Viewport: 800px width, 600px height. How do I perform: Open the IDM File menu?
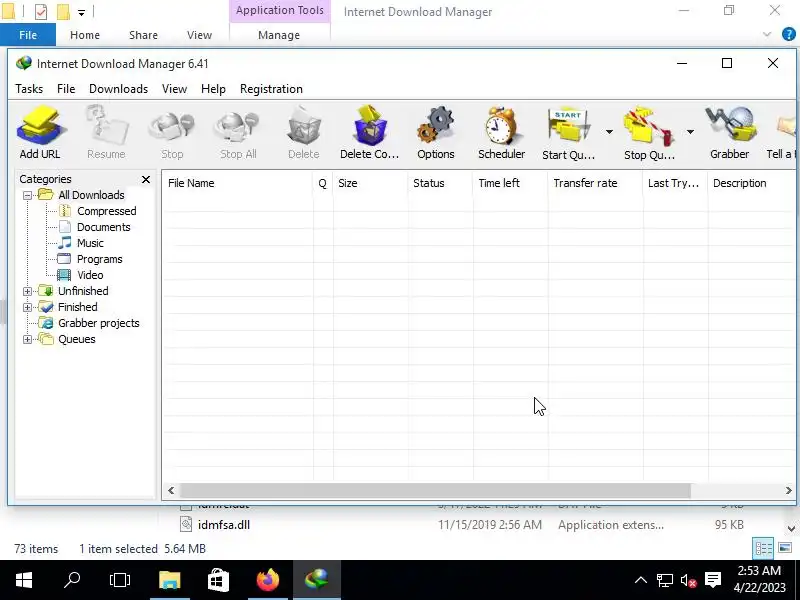(66, 89)
